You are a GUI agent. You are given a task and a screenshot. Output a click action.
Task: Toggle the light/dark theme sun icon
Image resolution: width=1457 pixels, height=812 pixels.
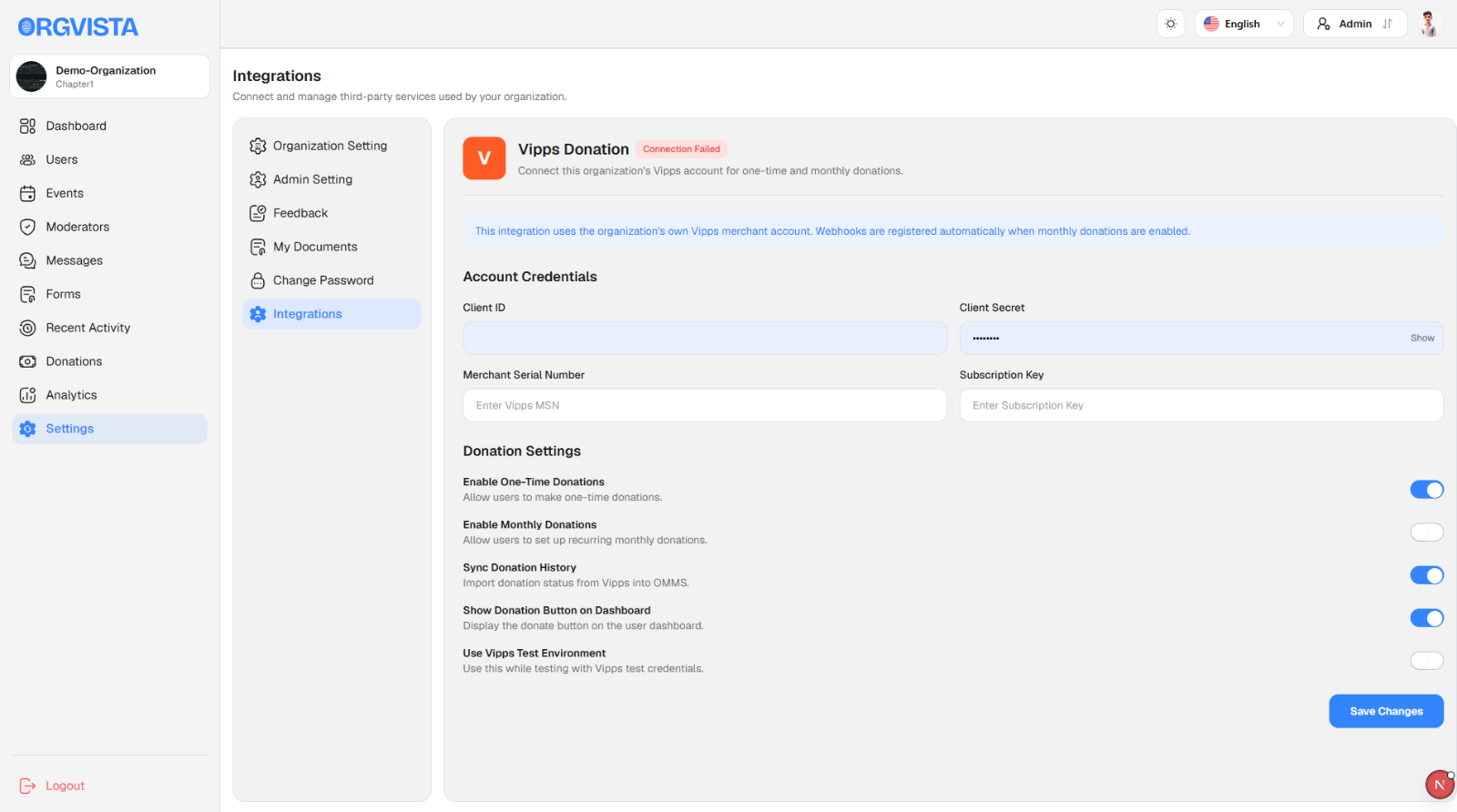click(1171, 24)
